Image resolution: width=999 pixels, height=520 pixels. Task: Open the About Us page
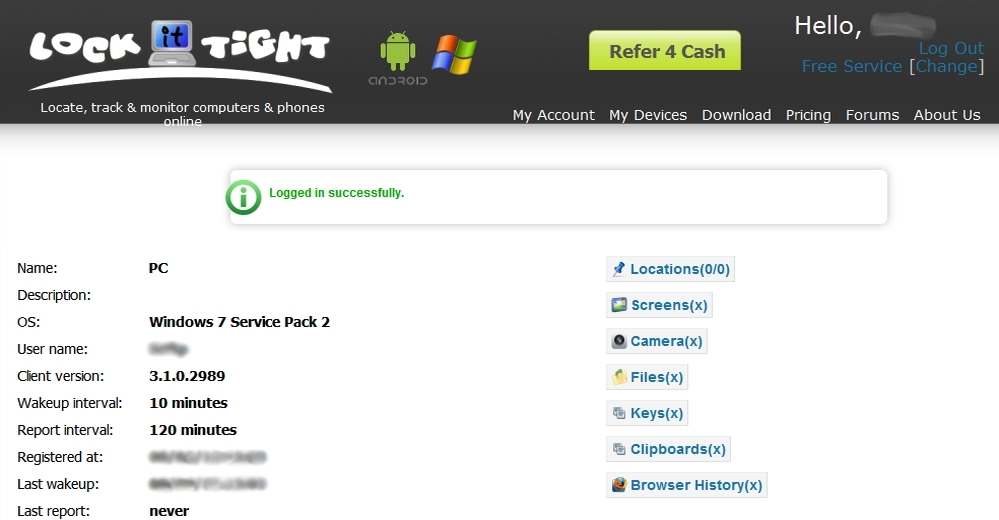(x=947, y=115)
